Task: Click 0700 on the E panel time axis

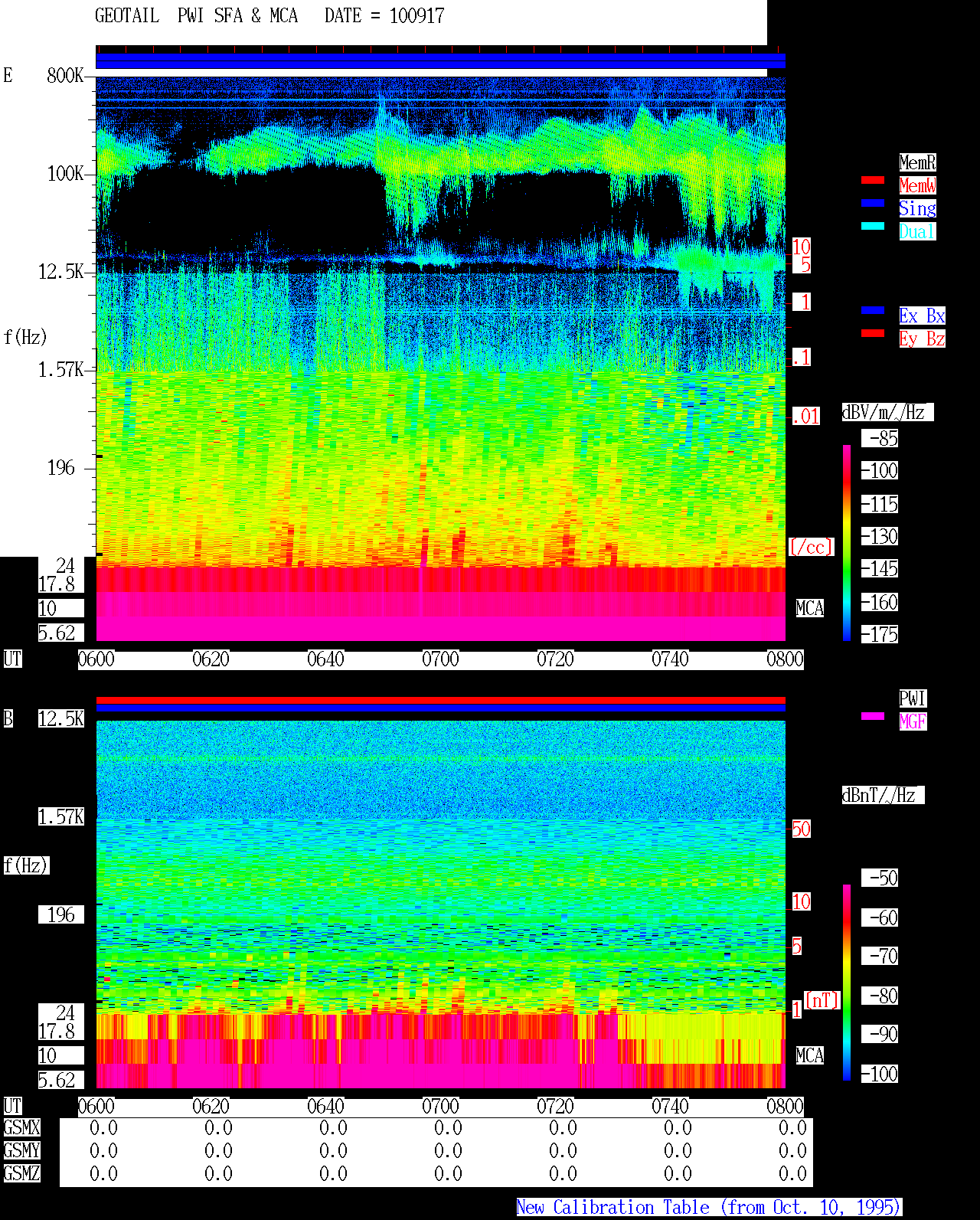Action: coord(440,659)
